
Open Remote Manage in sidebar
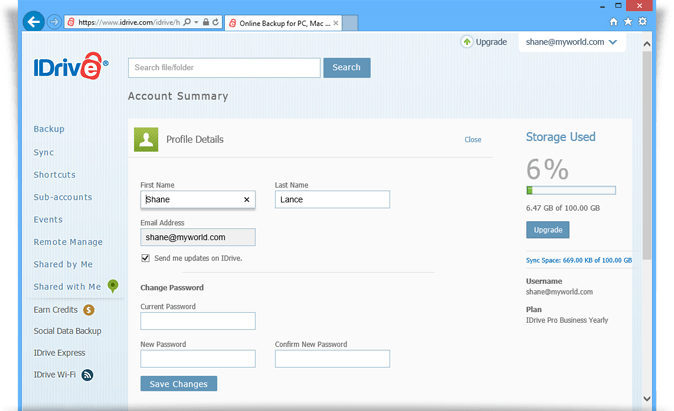coord(68,242)
